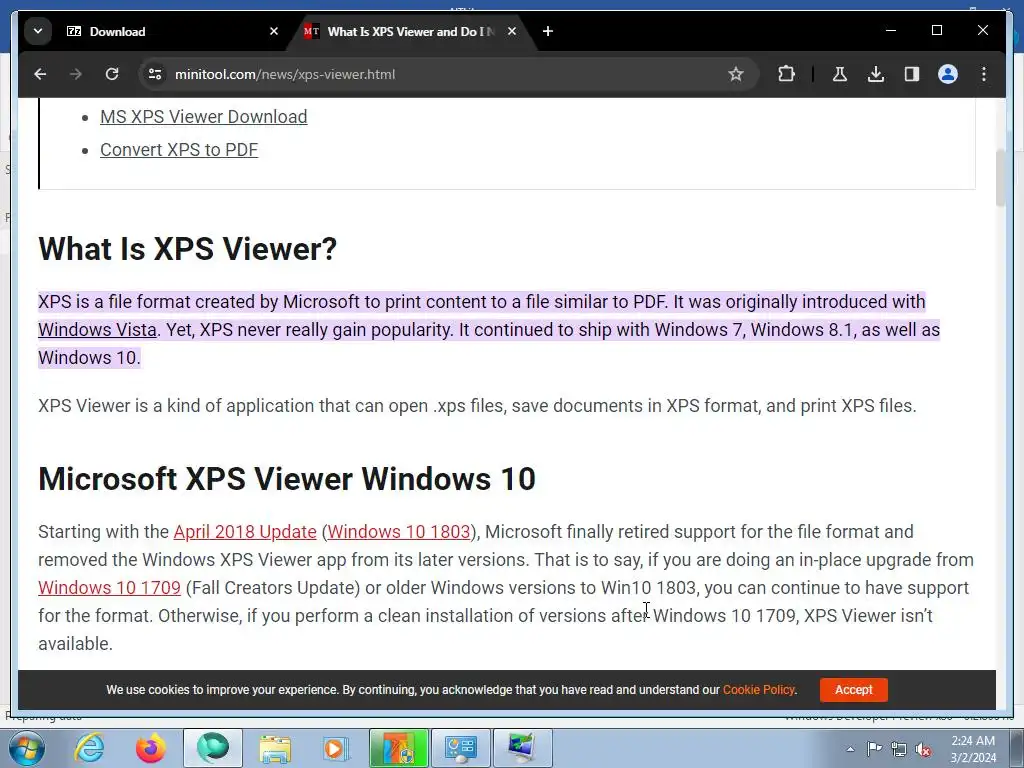Open the clock showing 2:24 AM
The width and height of the screenshot is (1024, 768).
[973, 749]
